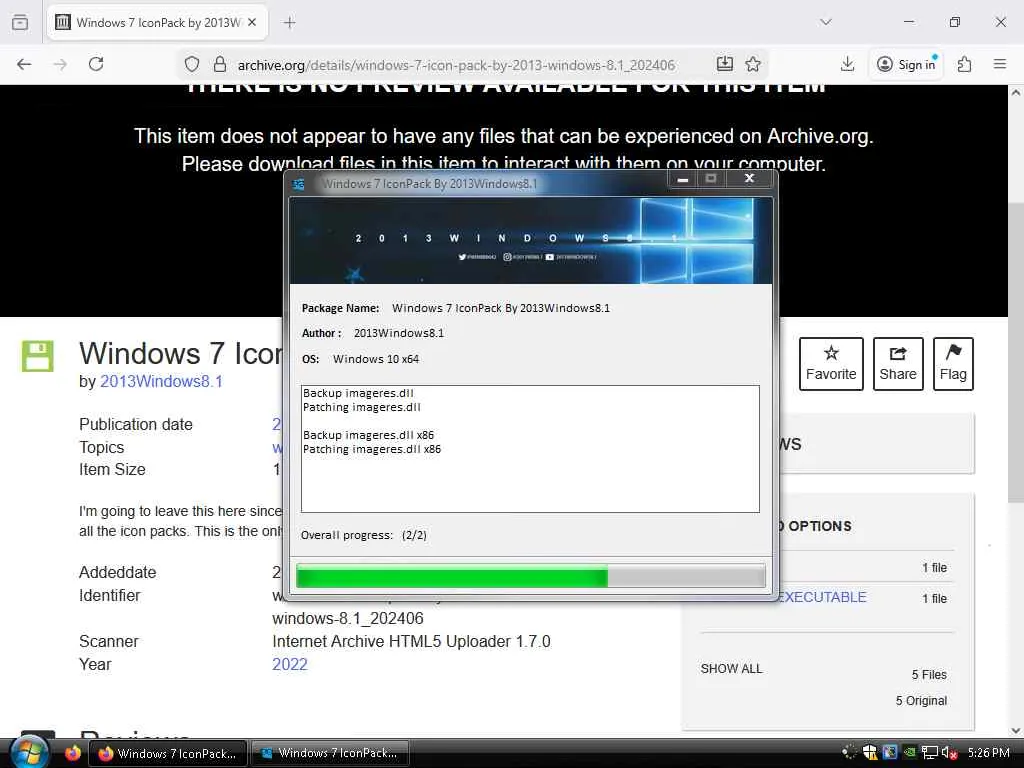This screenshot has width=1024, height=768.
Task: Bookmark this page with the star icon
Action: [753, 64]
